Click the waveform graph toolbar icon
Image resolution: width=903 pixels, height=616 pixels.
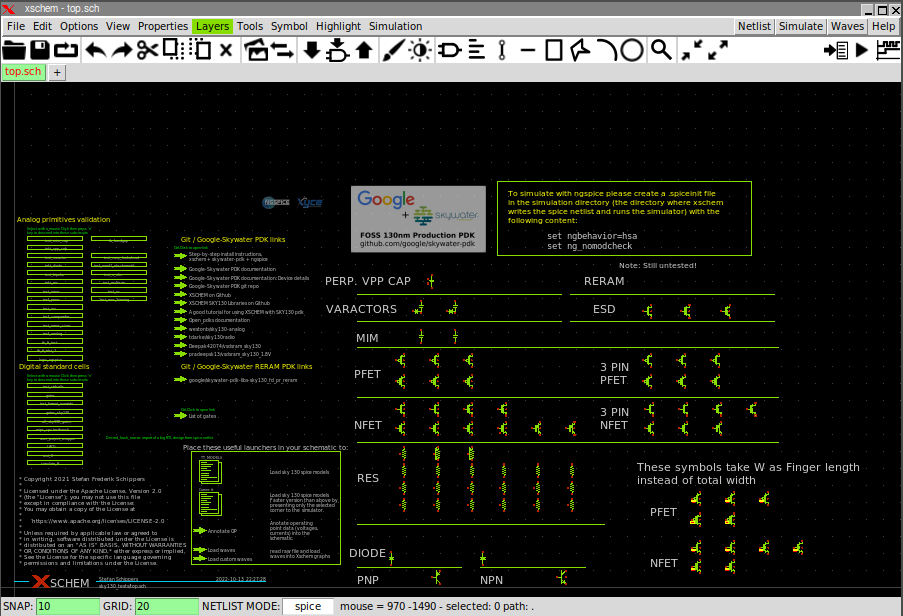887,49
